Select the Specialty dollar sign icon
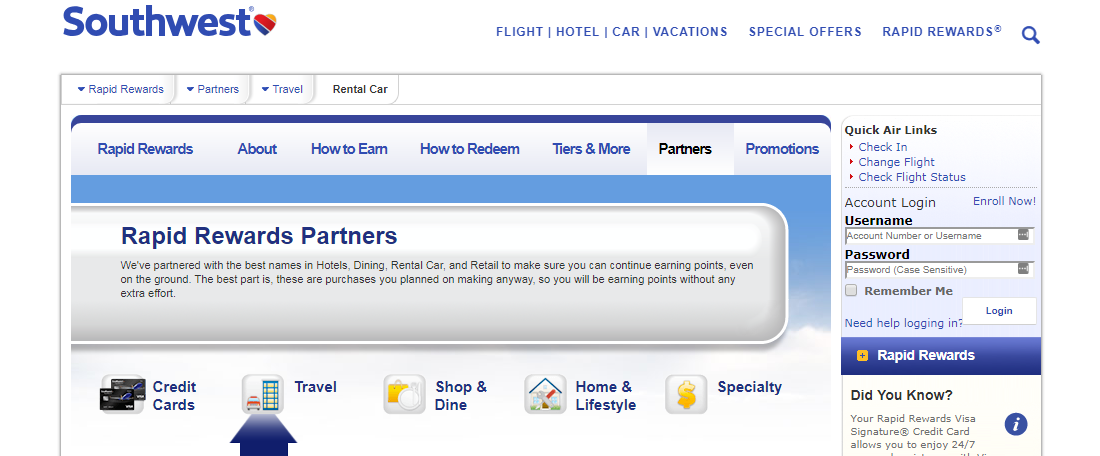 [686, 394]
